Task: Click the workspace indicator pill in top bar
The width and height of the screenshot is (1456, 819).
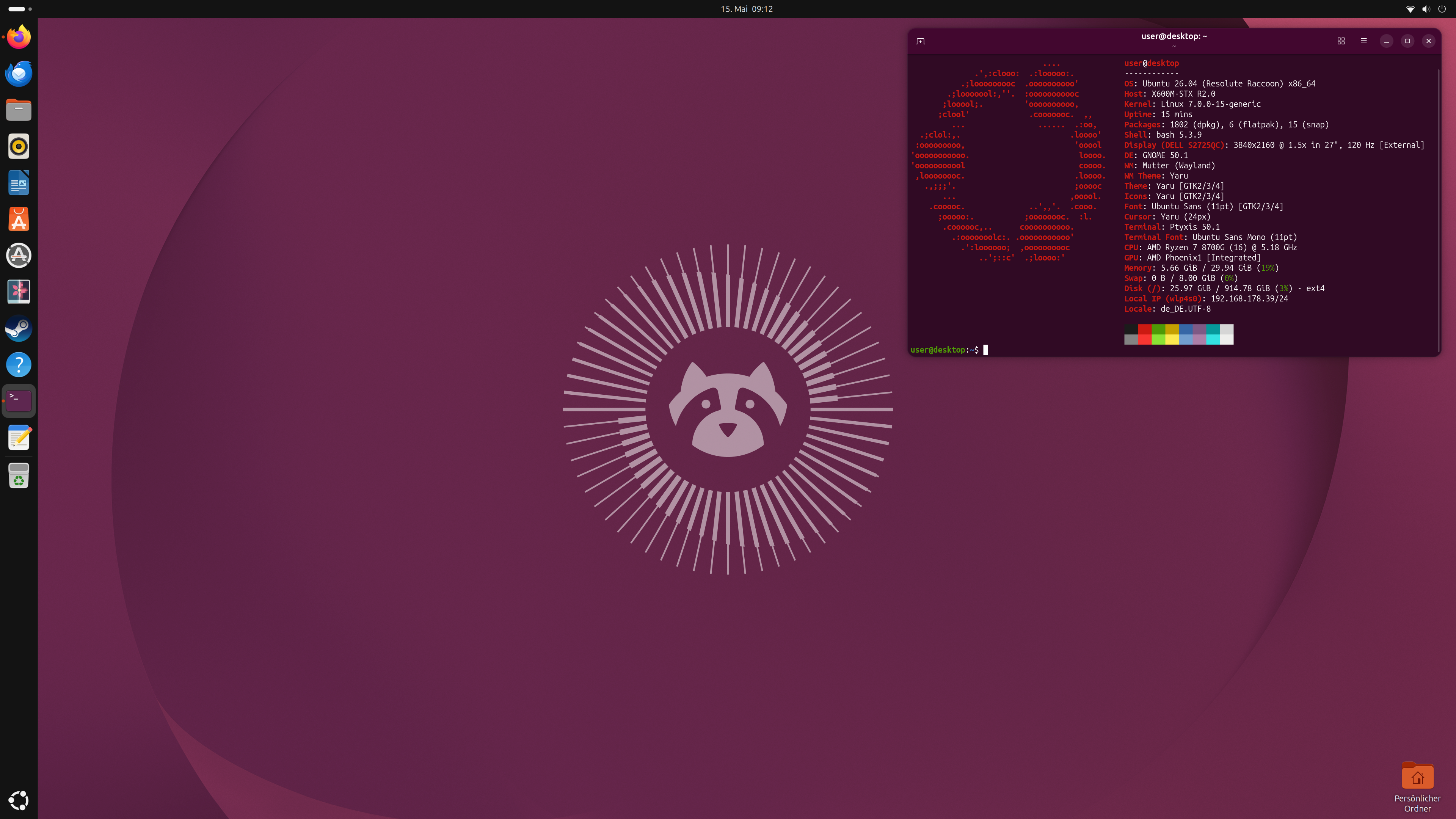Action: [17, 9]
